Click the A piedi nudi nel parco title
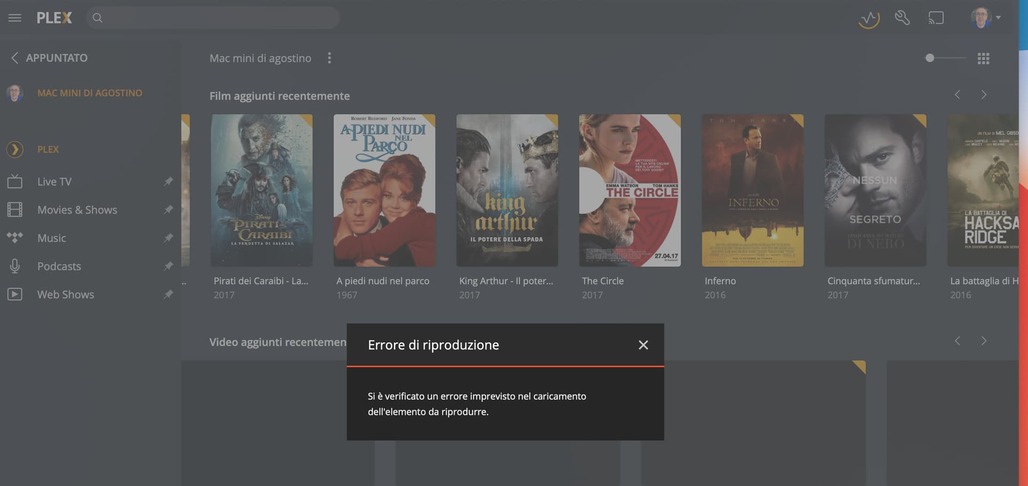Viewport: 1028px width, 486px height. pos(383,281)
